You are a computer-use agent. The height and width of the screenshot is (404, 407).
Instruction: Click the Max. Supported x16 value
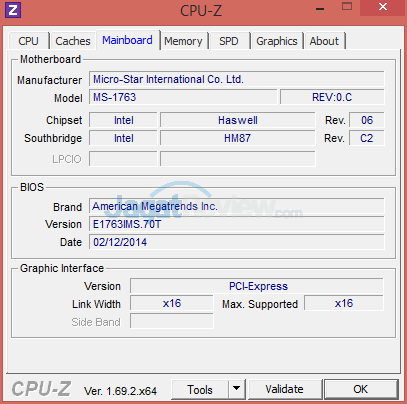[x=344, y=304]
